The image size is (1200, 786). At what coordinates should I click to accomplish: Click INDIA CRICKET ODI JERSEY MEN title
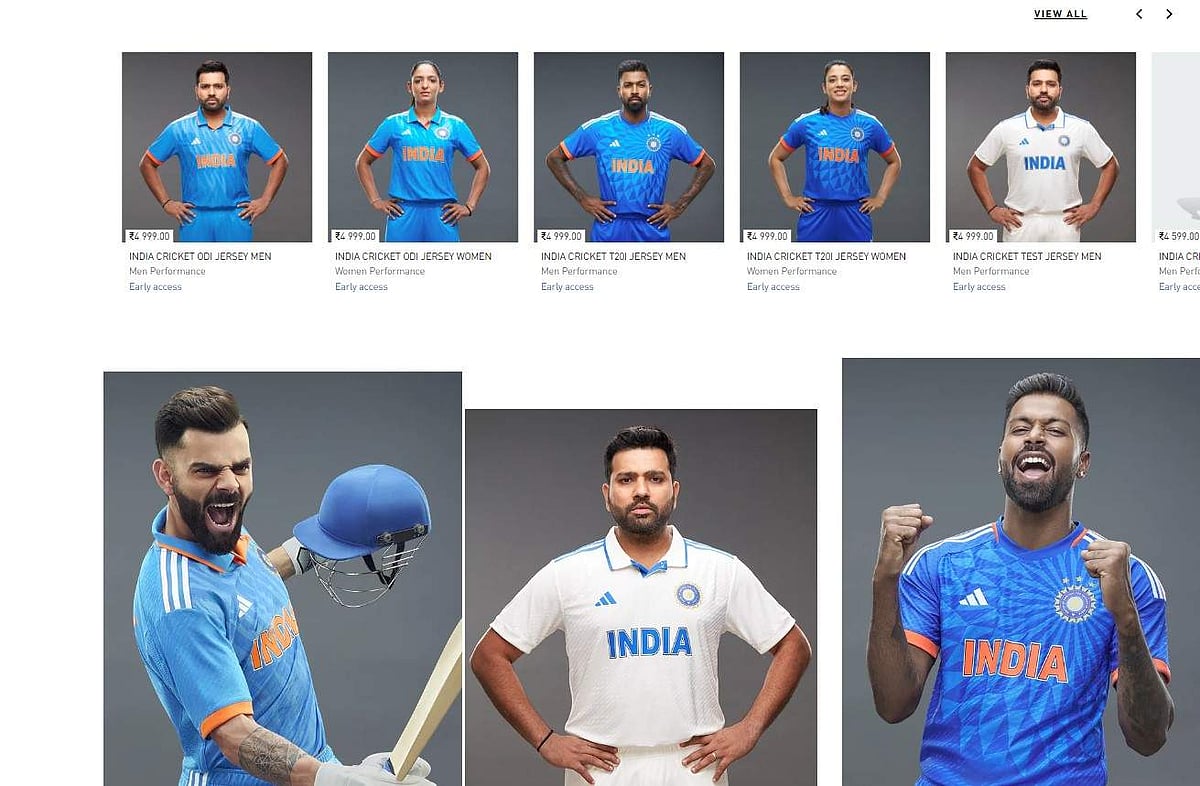tap(200, 257)
